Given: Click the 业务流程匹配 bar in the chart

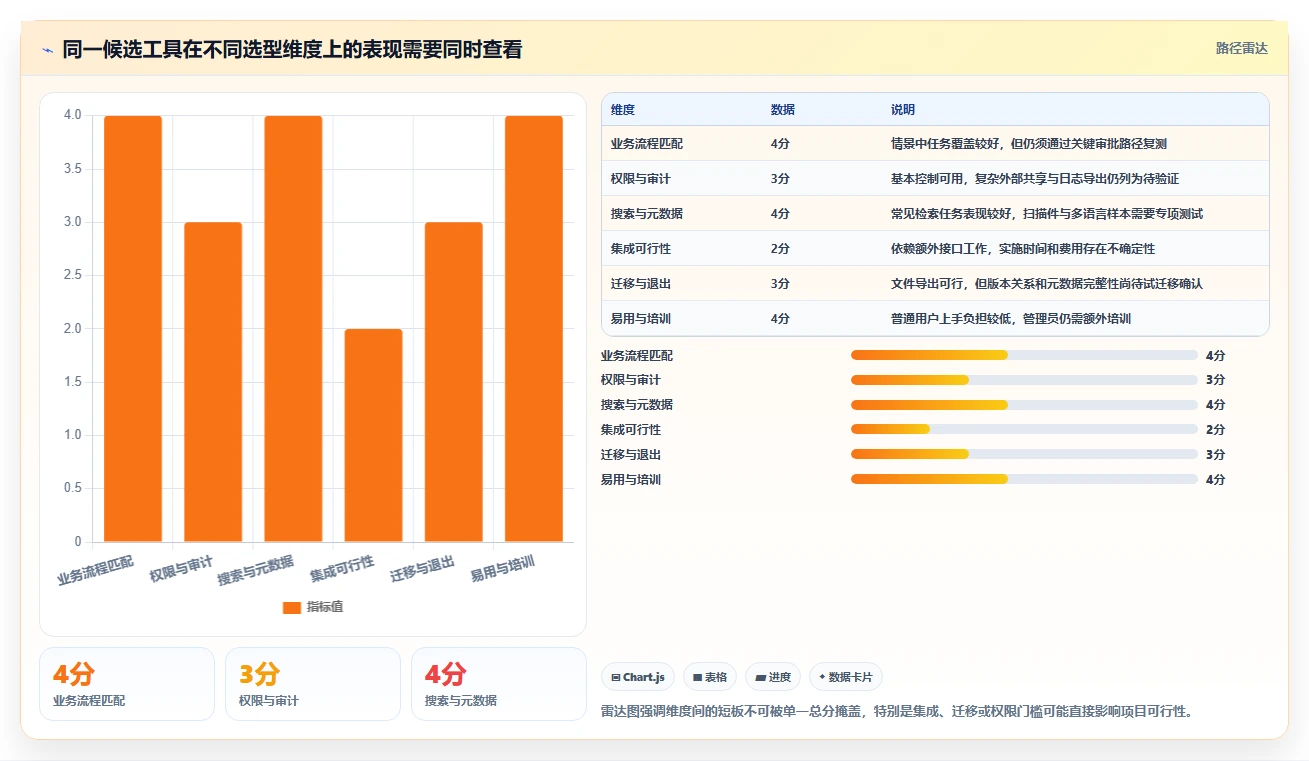Looking at the screenshot, I should (x=133, y=329).
